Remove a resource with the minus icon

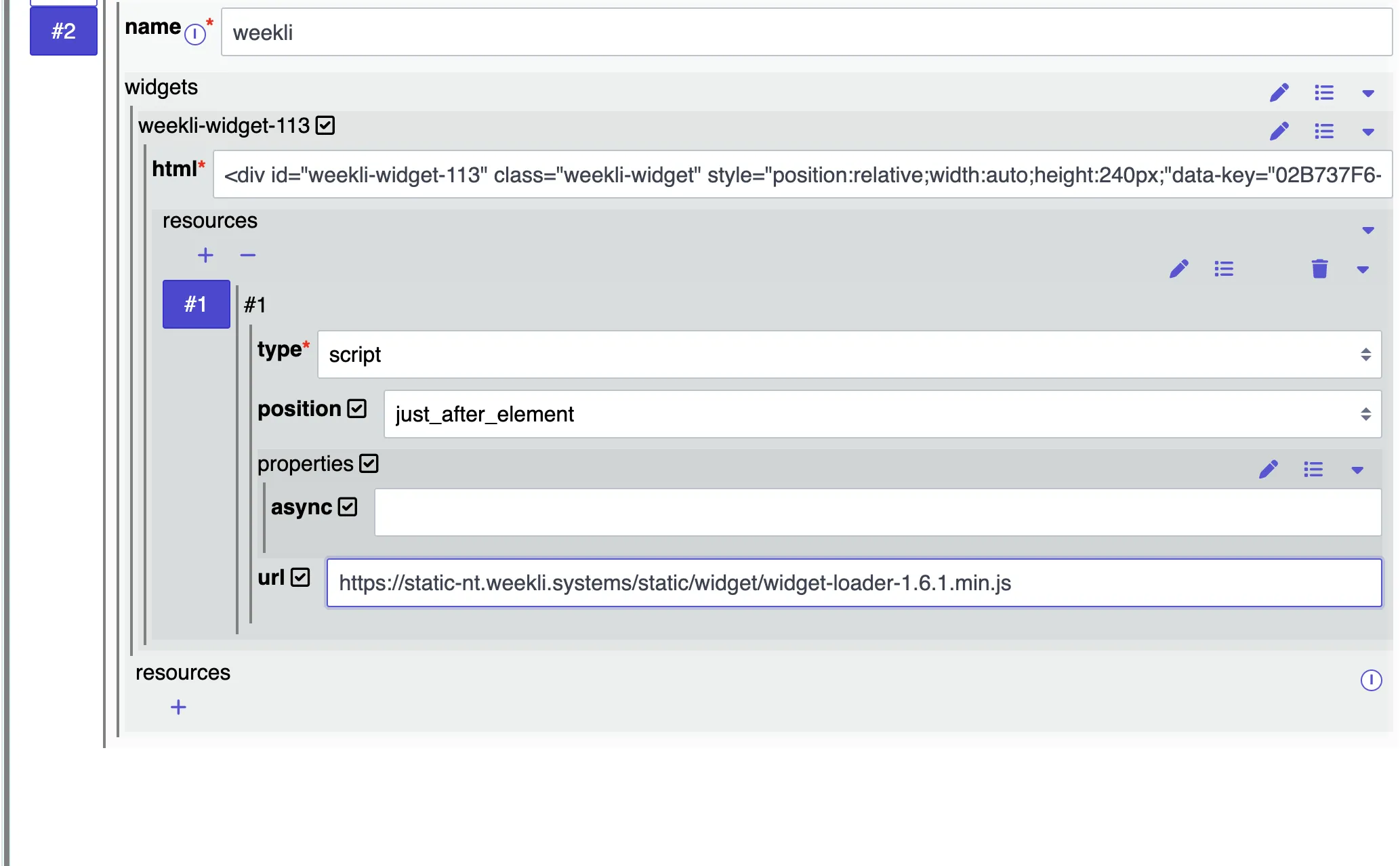pos(248,255)
